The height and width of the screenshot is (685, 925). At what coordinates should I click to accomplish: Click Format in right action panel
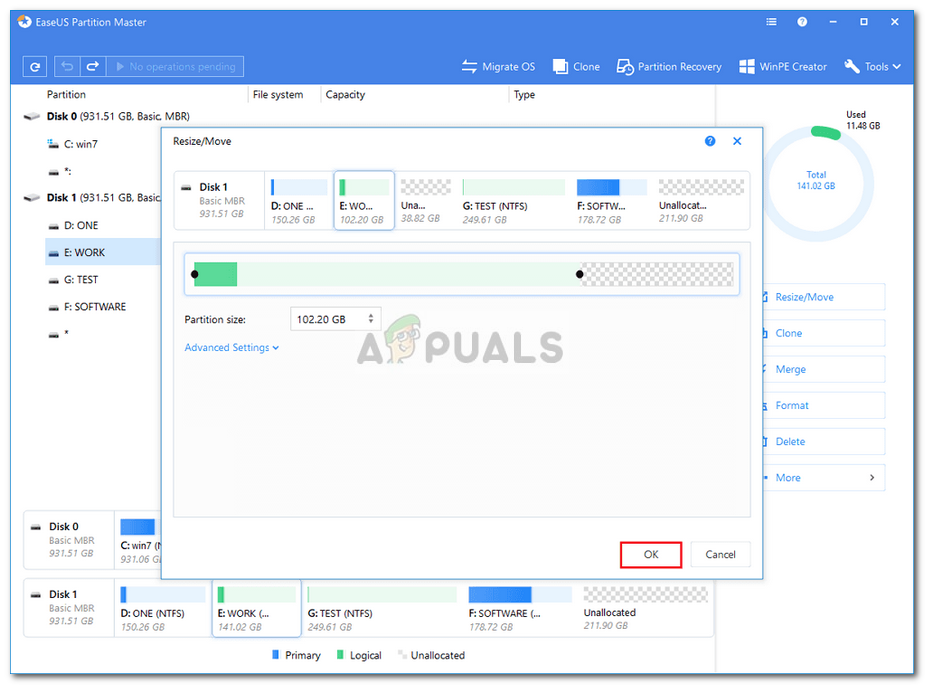(824, 405)
